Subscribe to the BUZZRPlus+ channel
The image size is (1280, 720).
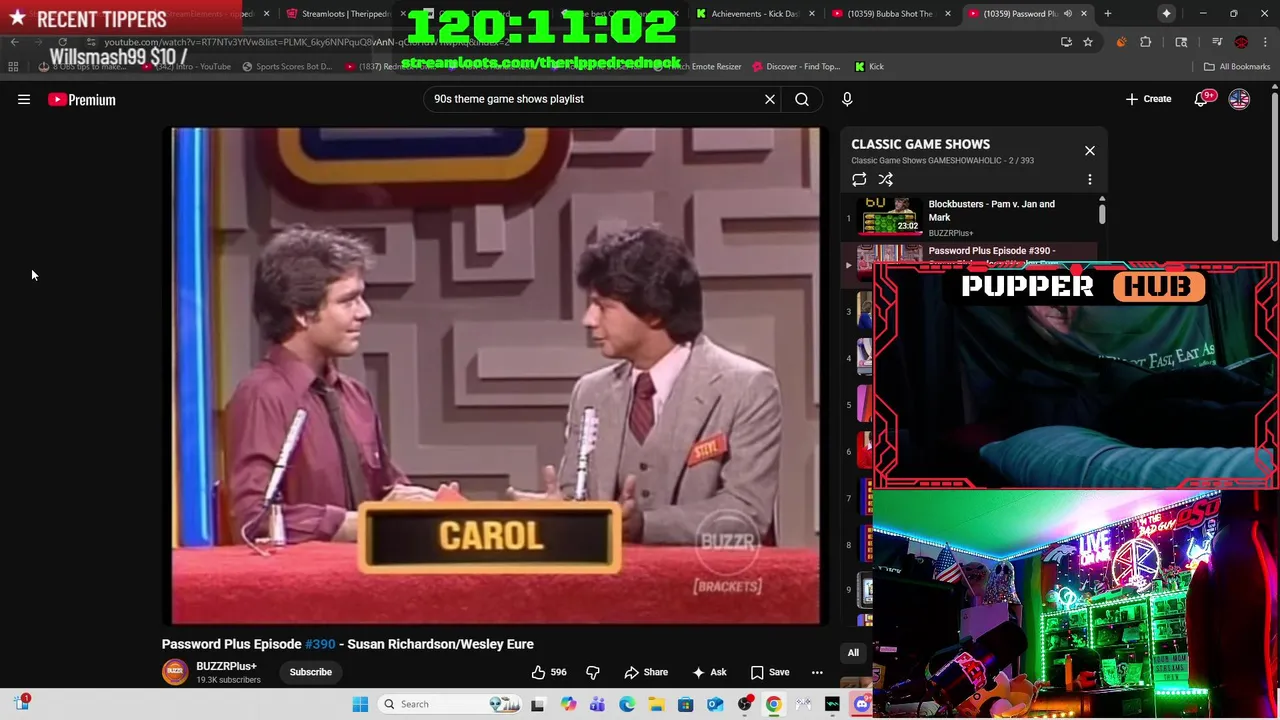coord(310,672)
